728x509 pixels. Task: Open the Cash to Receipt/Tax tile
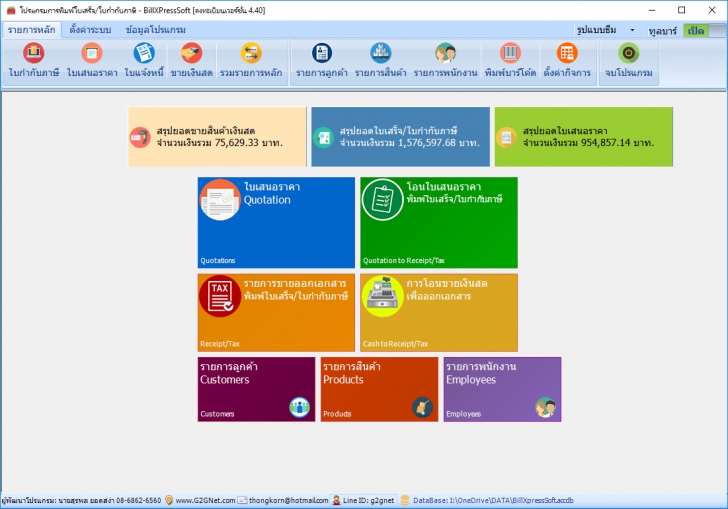point(439,313)
